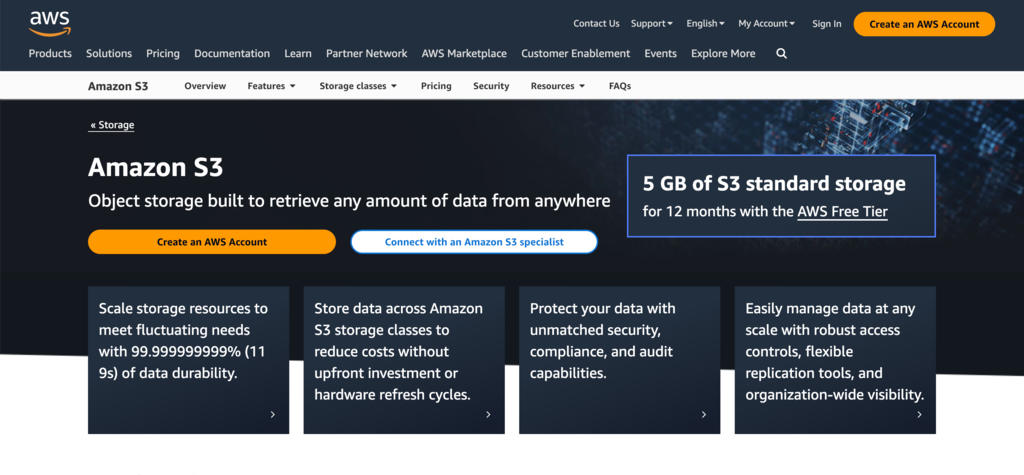Image resolution: width=1024 pixels, height=475 pixels.
Task: Expand the My Account menu
Action: coord(766,24)
